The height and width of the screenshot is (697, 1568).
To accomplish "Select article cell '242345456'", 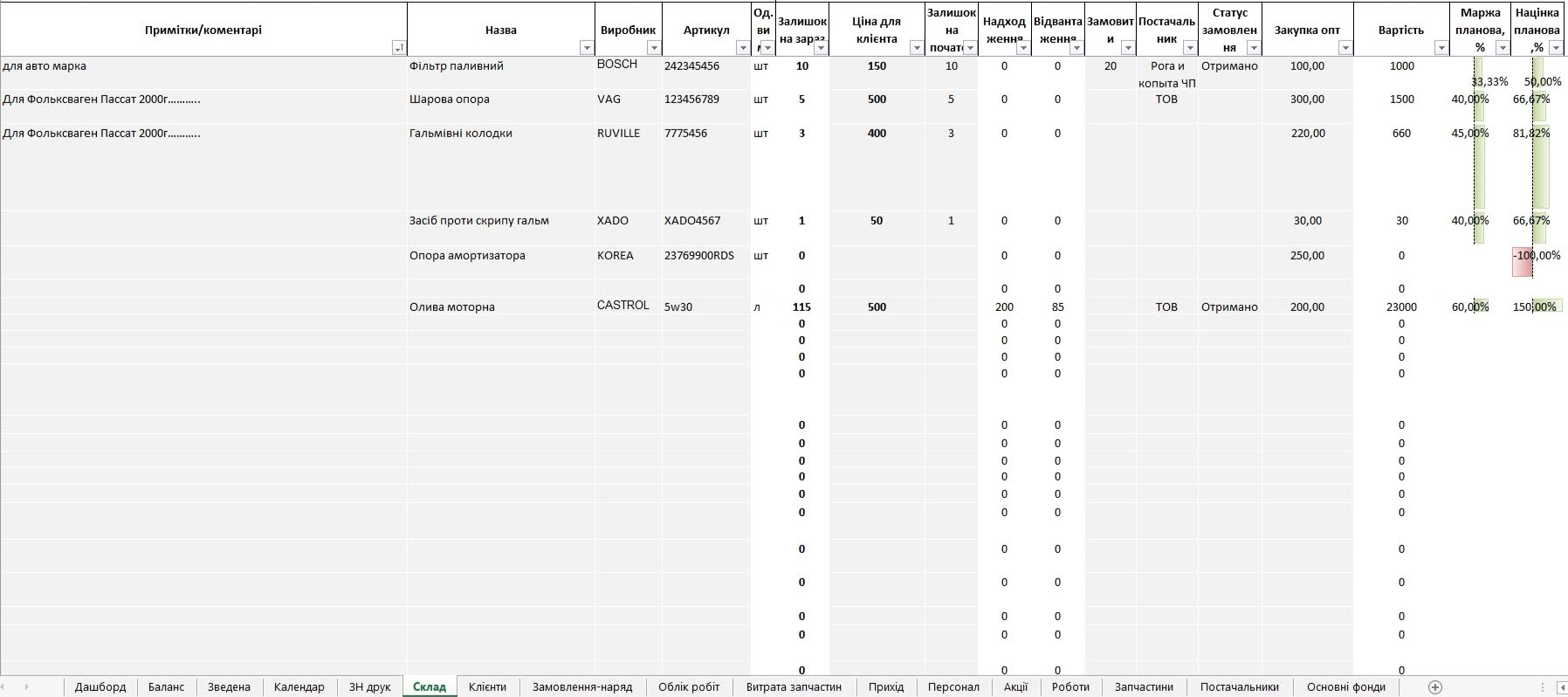I will (706, 72).
